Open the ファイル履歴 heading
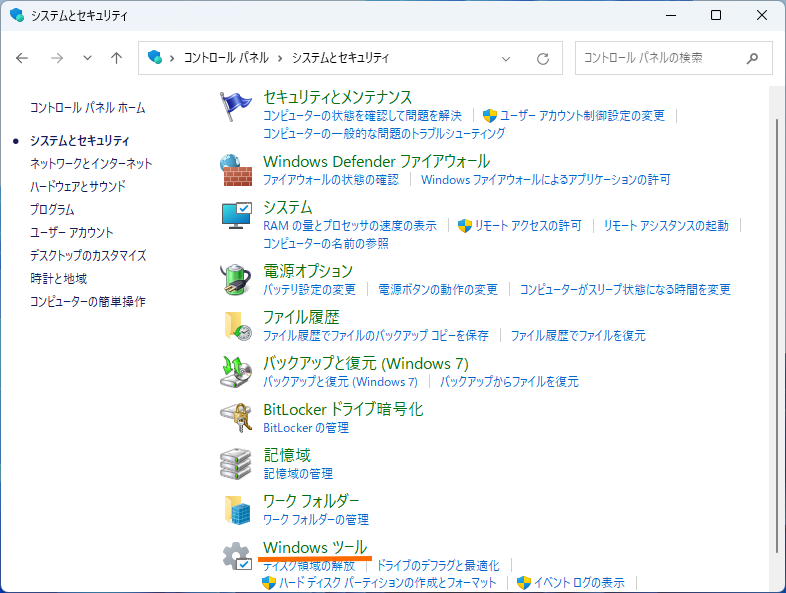The width and height of the screenshot is (786, 593). pyautogui.click(x=302, y=317)
